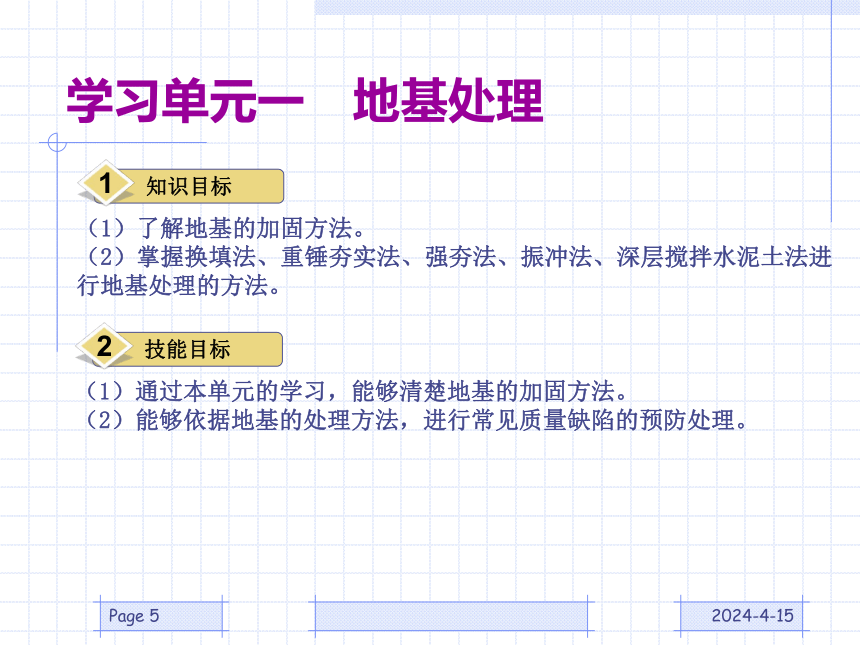This screenshot has height=645, width=860.
Task: Click the text 行地基处理的方法
Action: (x=179, y=285)
